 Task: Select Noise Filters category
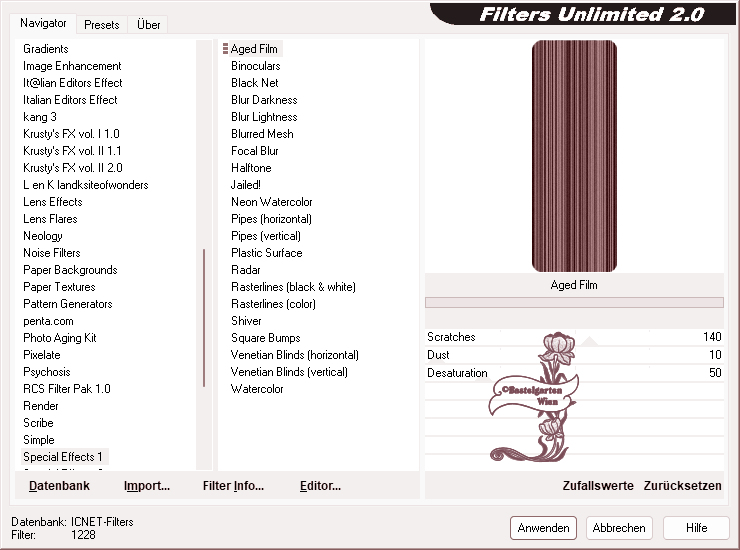pyautogui.click(x=52, y=253)
